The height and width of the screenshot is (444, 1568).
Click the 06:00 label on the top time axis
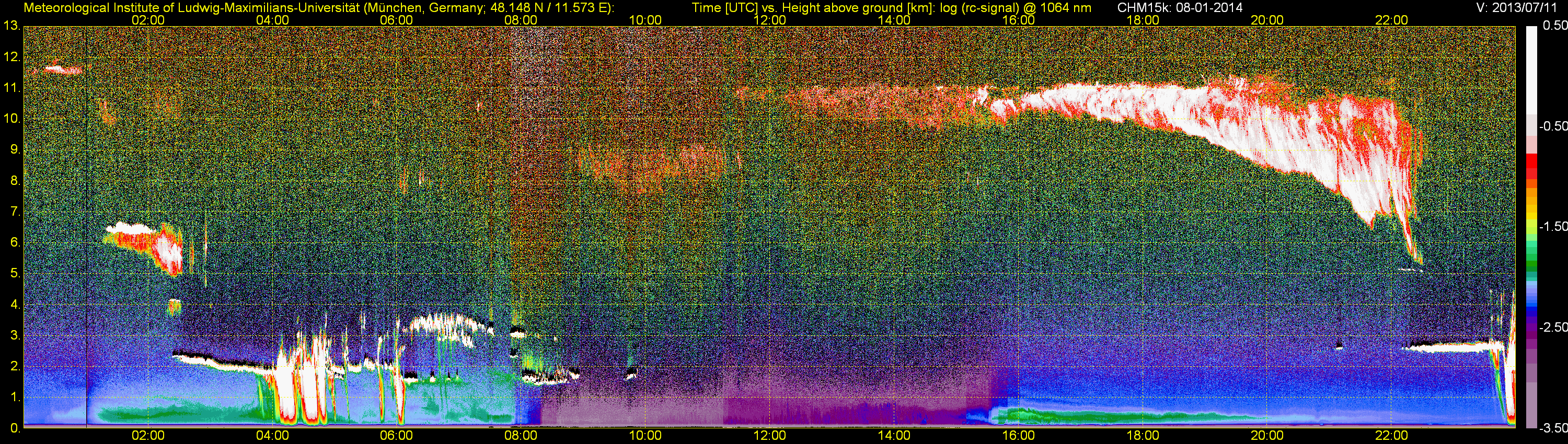[x=396, y=20]
